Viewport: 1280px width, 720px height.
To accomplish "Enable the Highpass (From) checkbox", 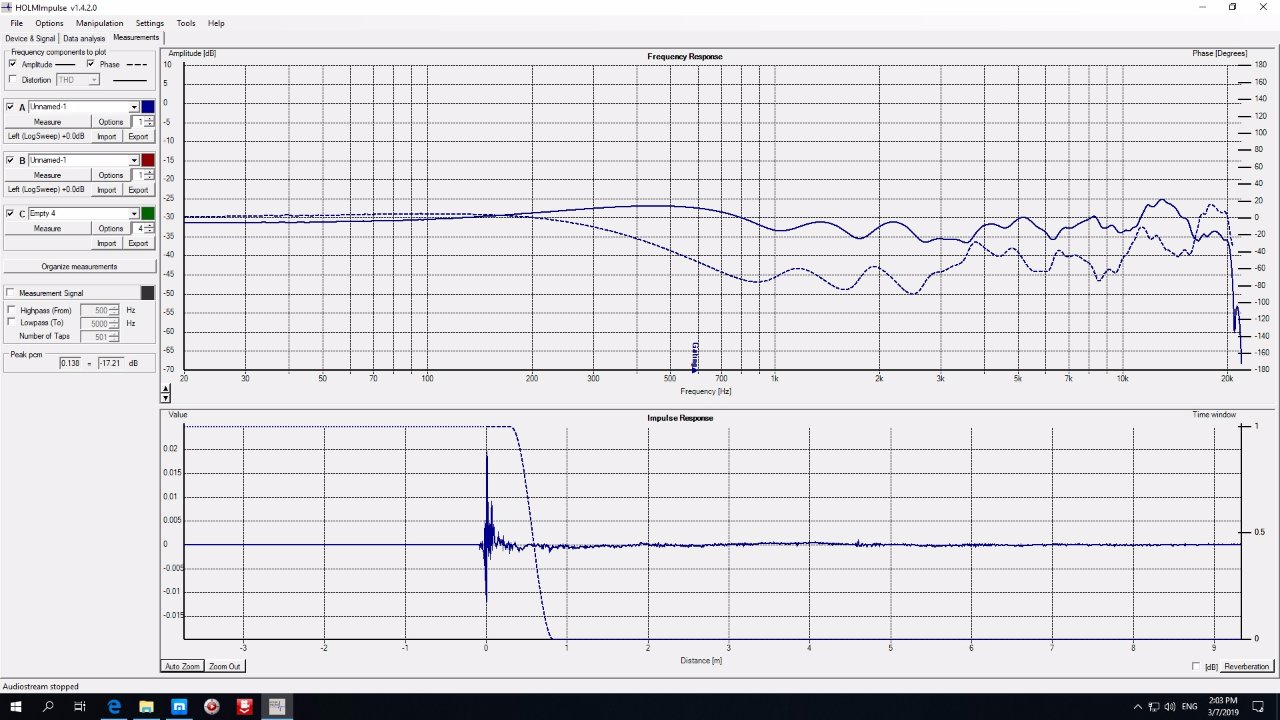I will point(12,310).
